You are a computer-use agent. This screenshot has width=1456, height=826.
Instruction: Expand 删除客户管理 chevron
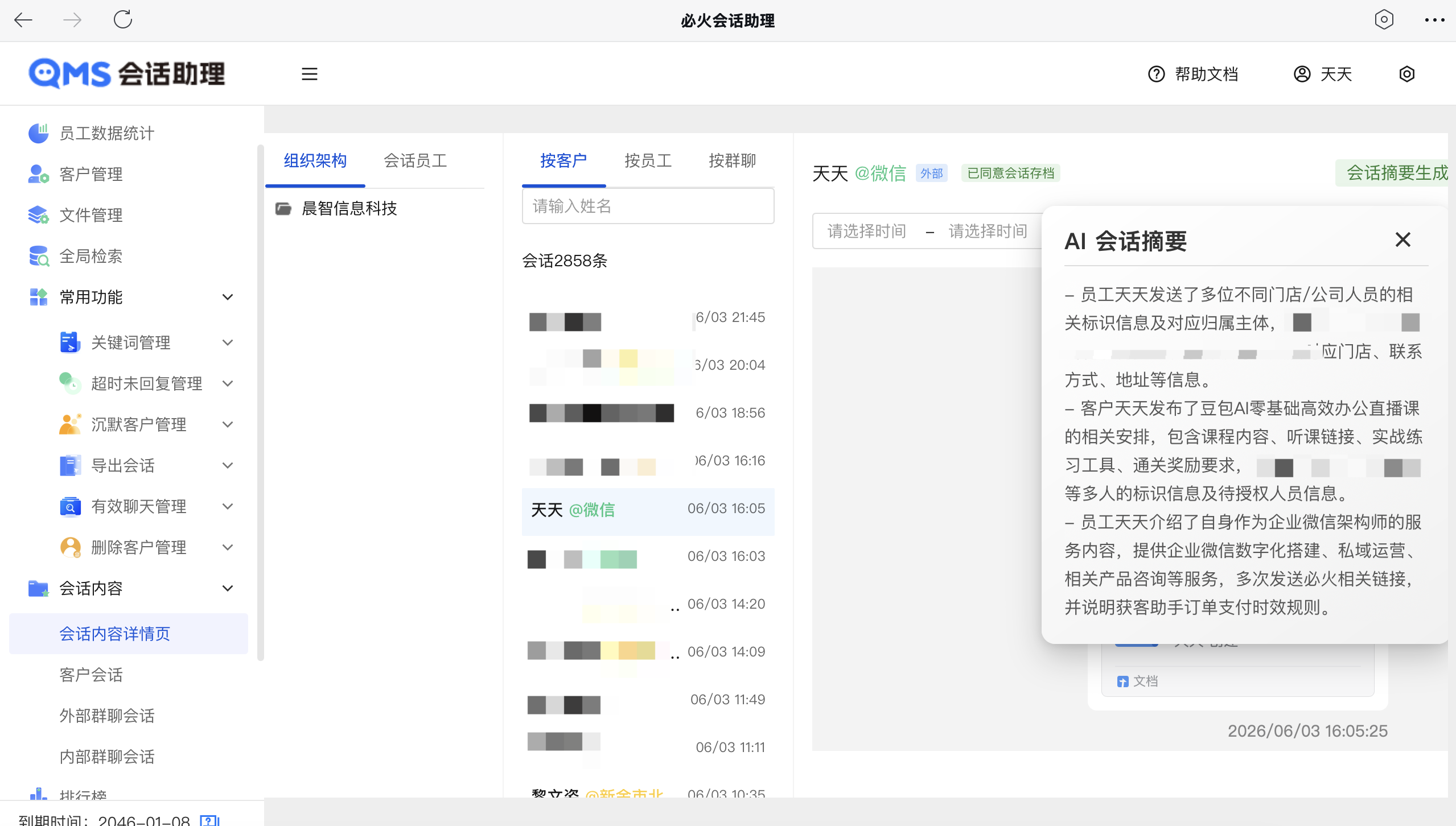click(228, 547)
